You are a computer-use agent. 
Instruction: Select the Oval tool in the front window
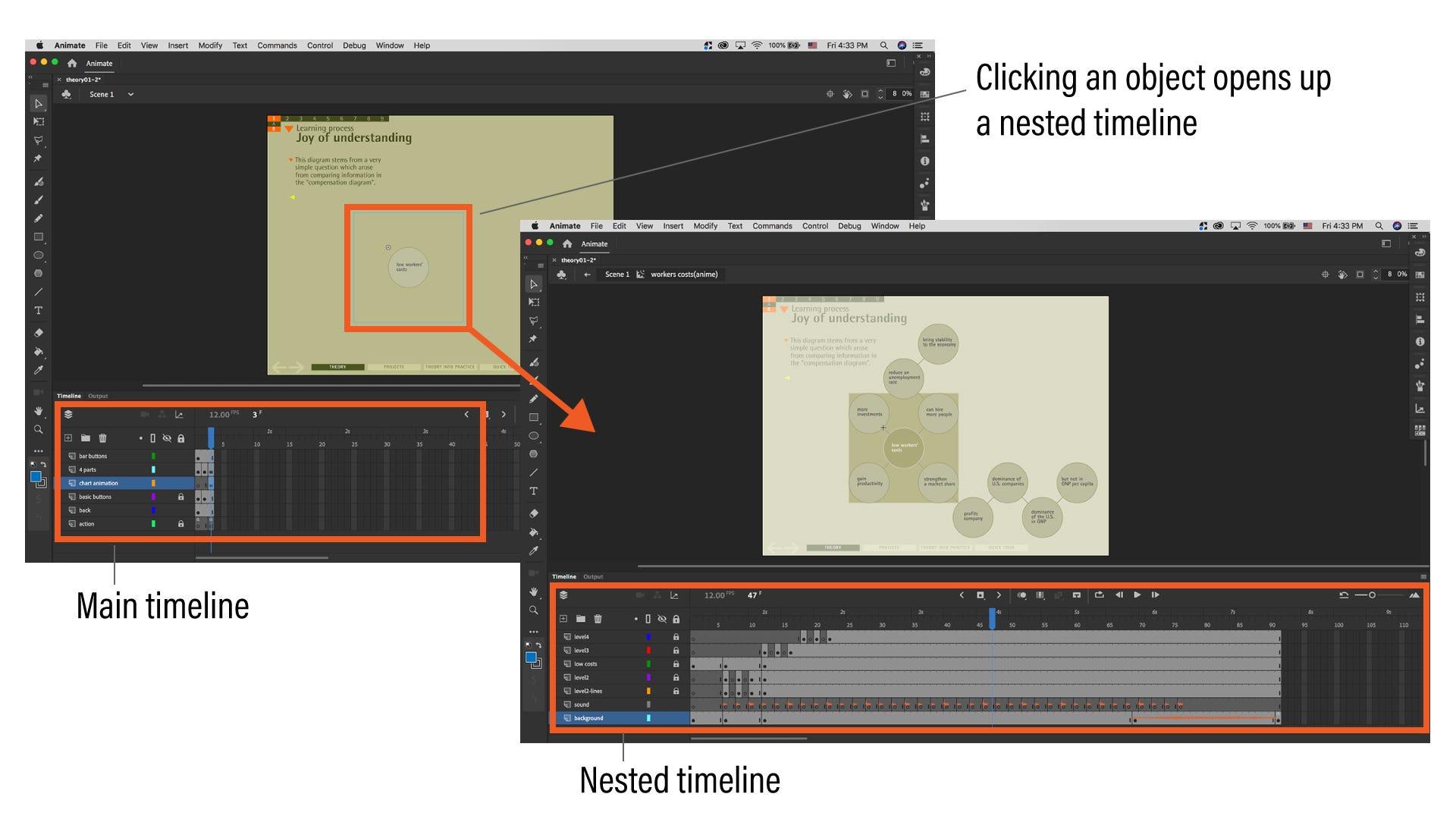534,436
